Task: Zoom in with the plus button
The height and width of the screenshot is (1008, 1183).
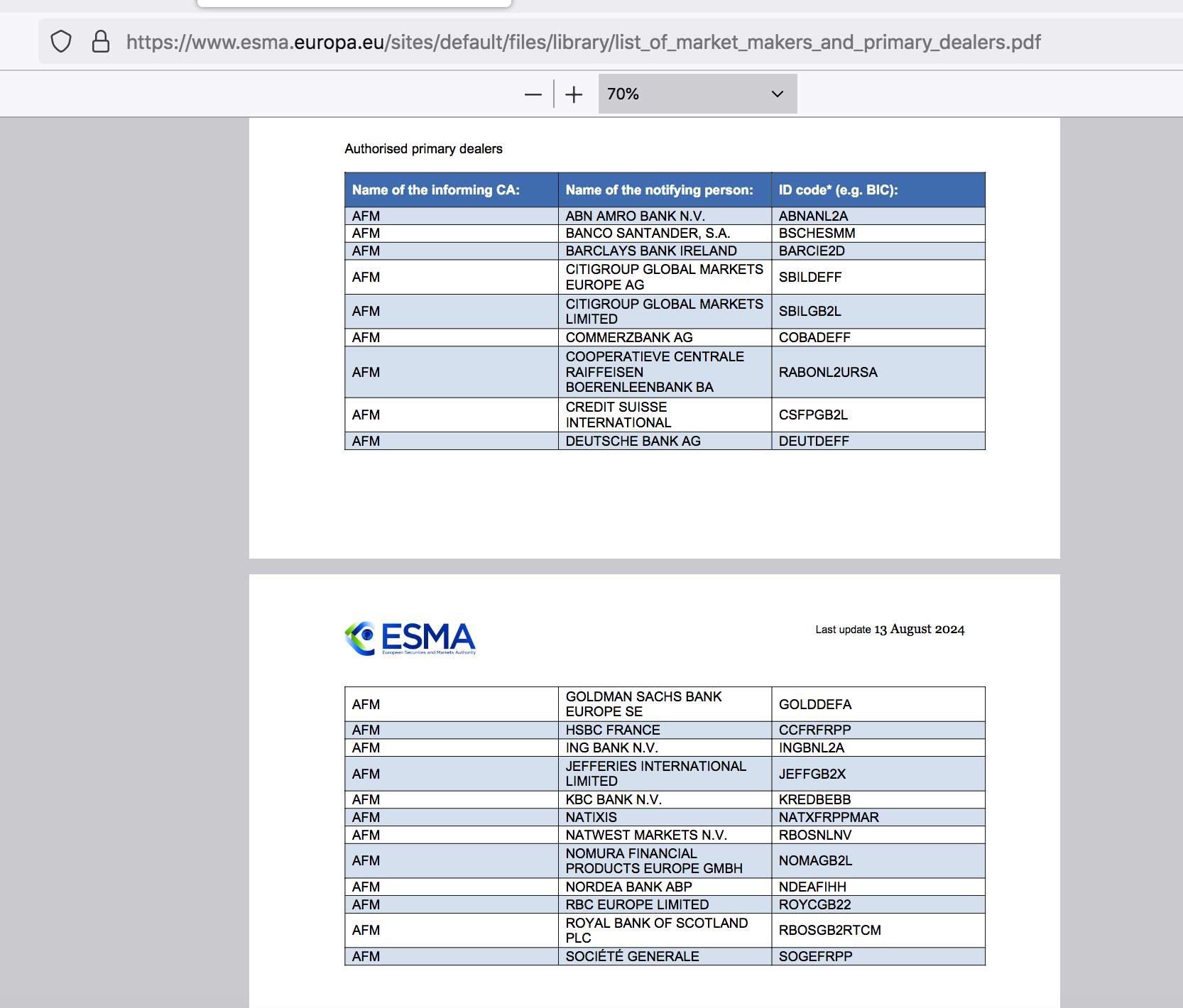Action: (x=574, y=94)
